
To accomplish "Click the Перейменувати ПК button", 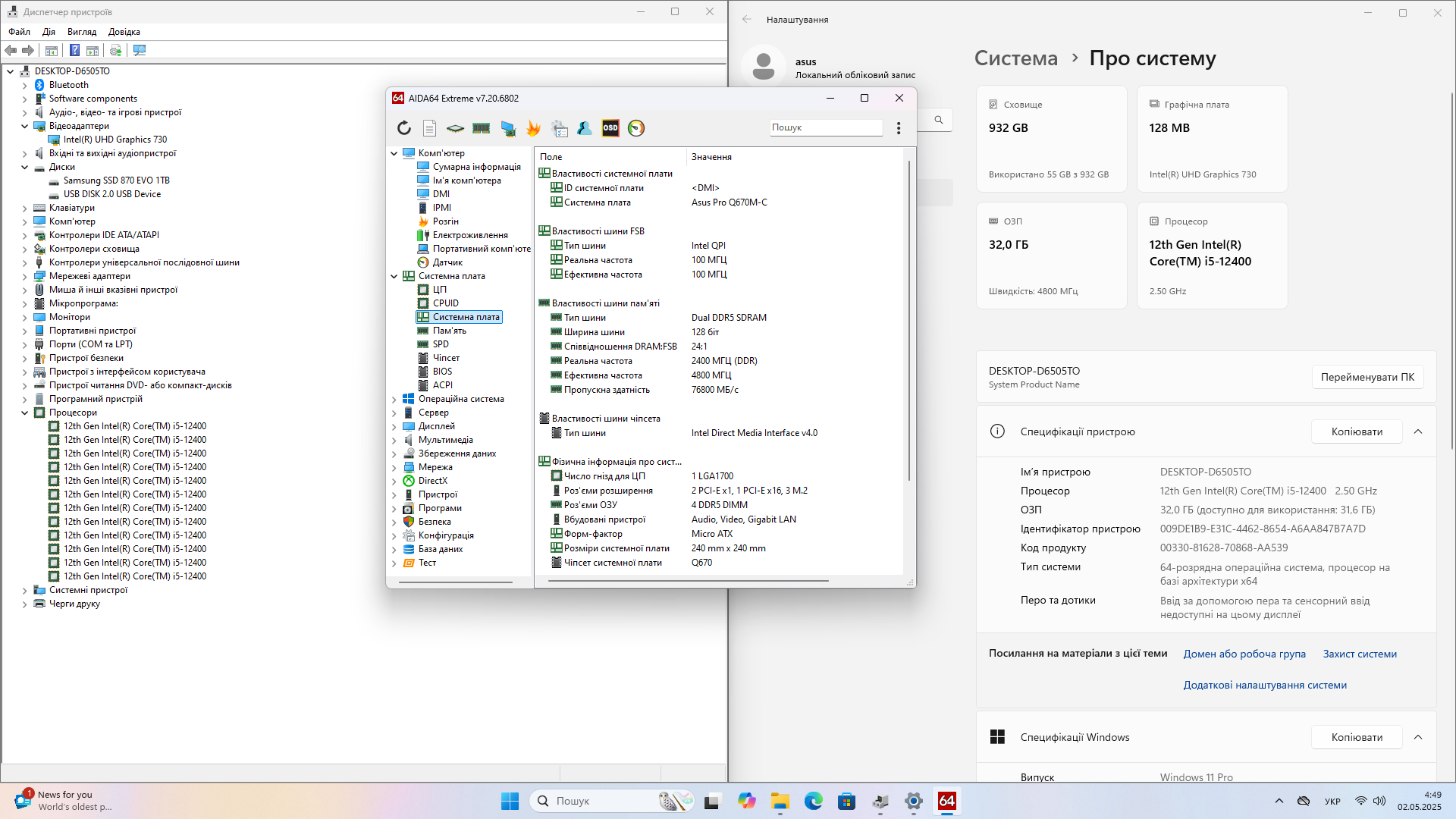I will (x=1367, y=377).
